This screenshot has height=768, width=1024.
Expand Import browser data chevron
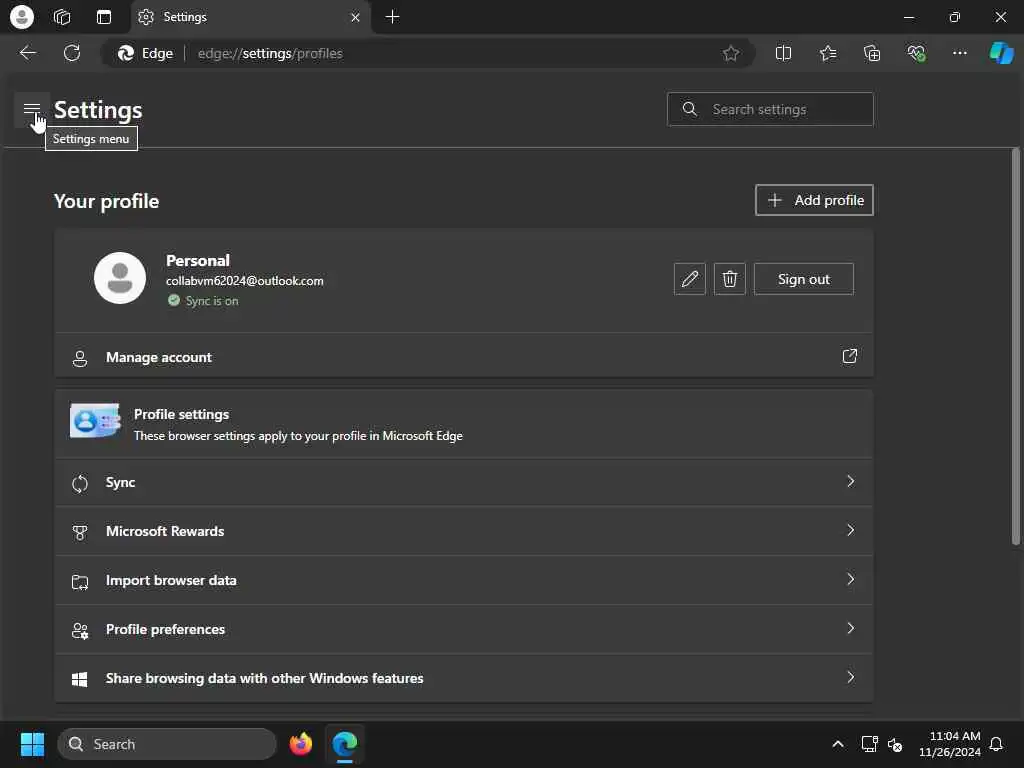point(850,579)
